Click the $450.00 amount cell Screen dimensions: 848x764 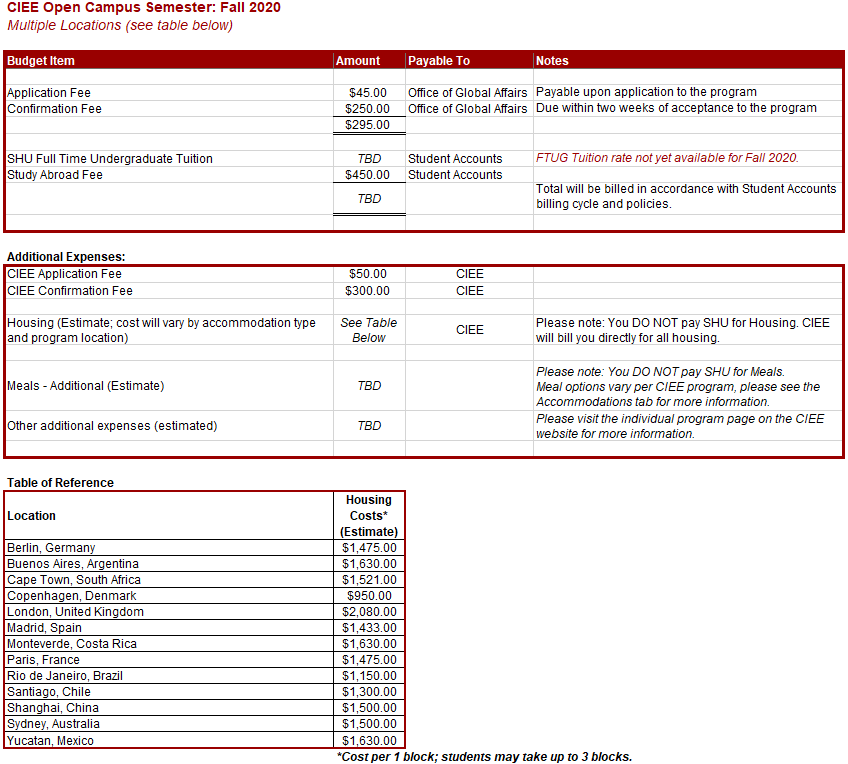pyautogui.click(x=367, y=175)
